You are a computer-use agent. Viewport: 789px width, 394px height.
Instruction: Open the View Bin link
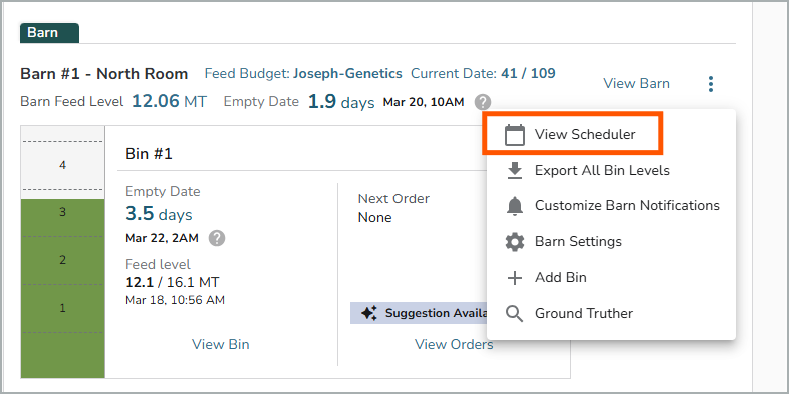point(220,344)
